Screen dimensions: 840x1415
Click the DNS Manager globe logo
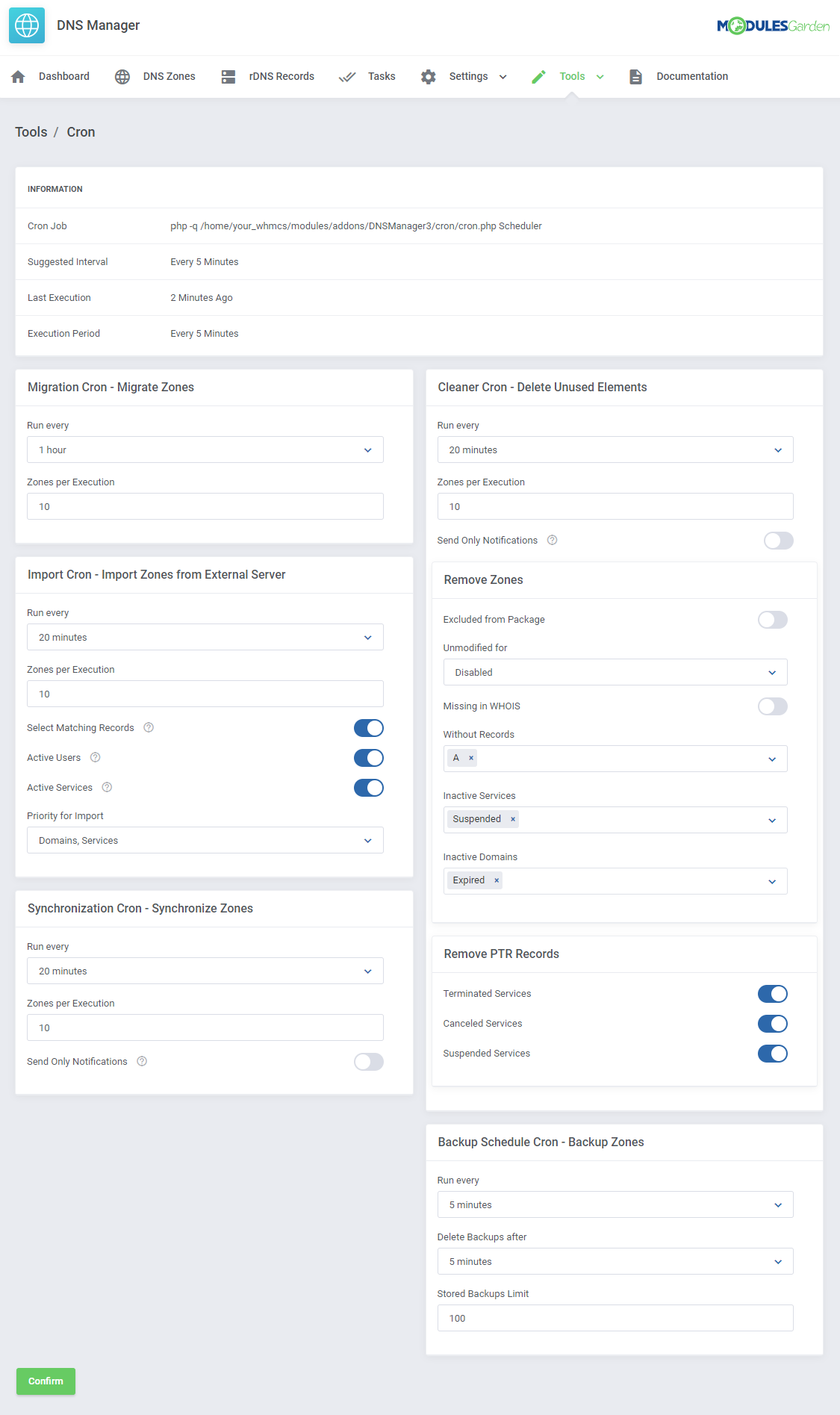[x=27, y=25]
